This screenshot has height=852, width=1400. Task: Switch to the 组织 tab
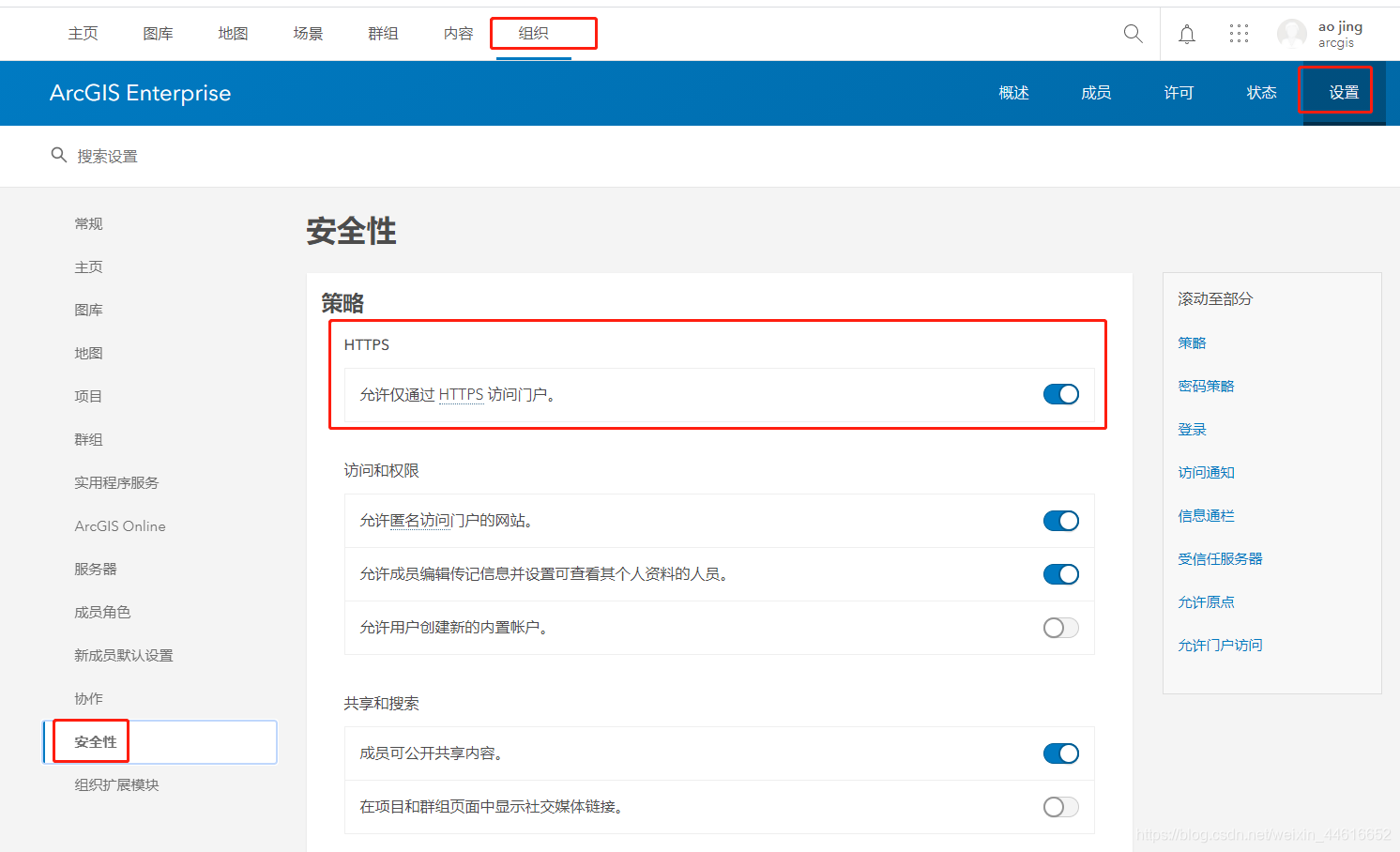tap(534, 34)
